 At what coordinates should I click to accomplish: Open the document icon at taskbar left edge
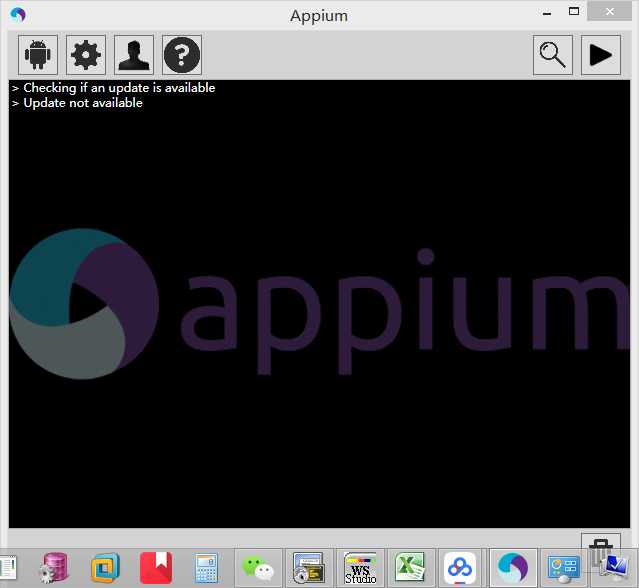(x=8, y=568)
